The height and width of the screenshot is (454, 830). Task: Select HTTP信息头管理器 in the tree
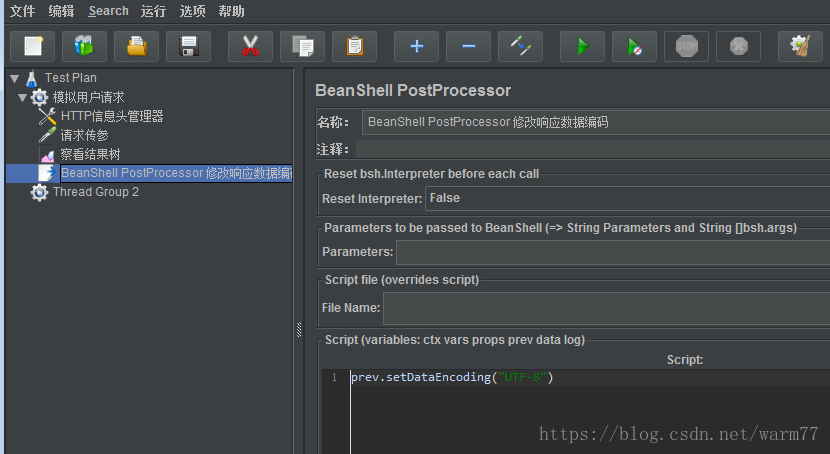click(112, 116)
